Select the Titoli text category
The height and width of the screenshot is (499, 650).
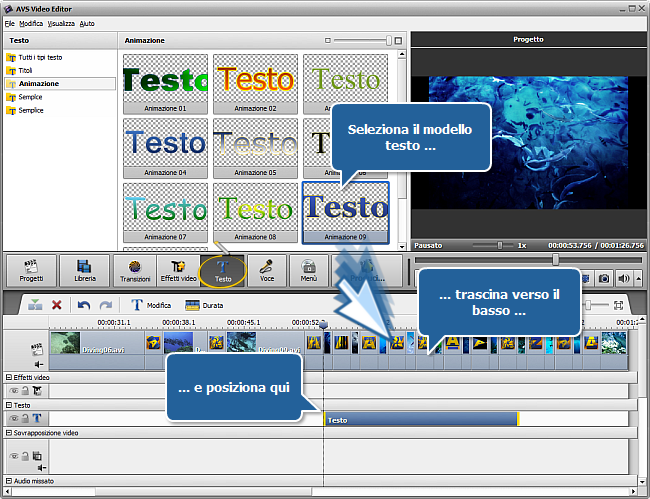tap(26, 71)
